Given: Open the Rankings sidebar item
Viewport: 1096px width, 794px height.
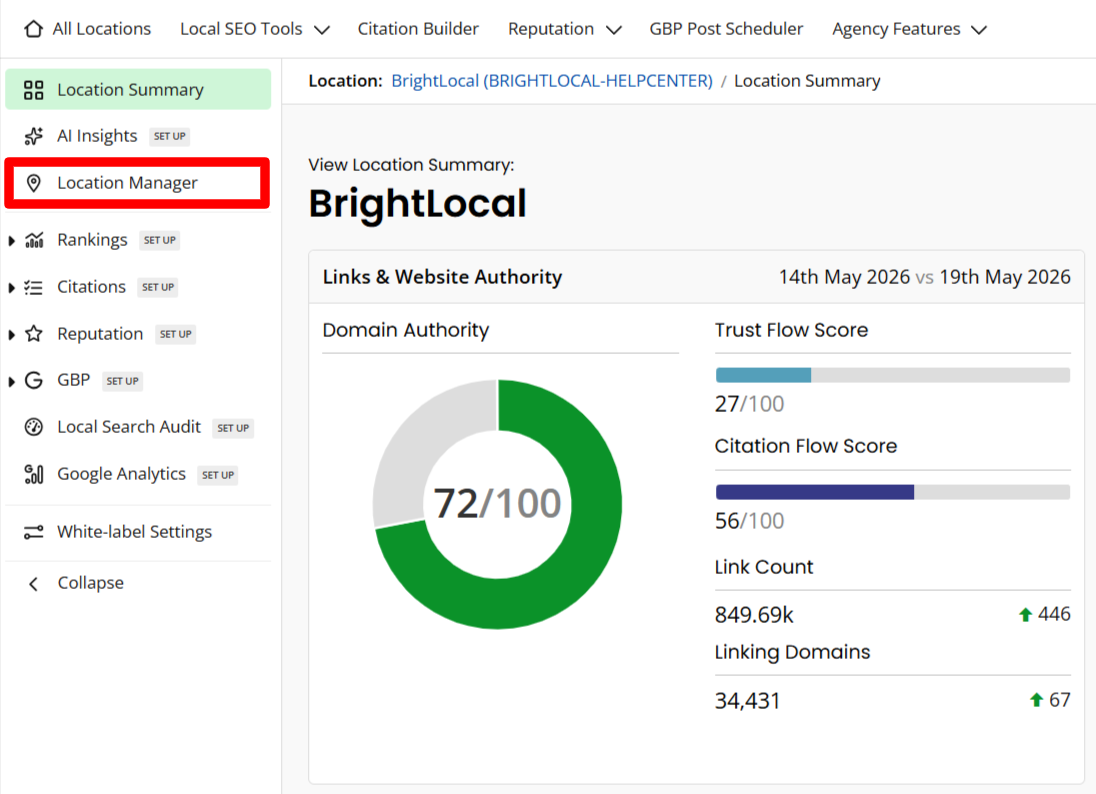Looking at the screenshot, I should [x=92, y=240].
